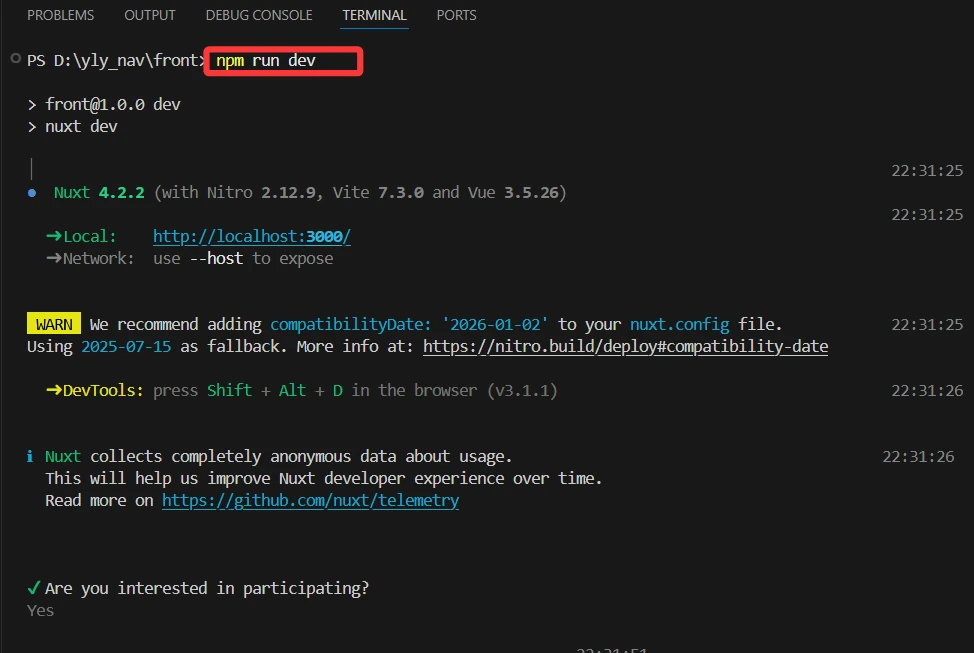This screenshot has height=653, width=974.
Task: Click the green arrow next to Local
Action: pos(54,237)
